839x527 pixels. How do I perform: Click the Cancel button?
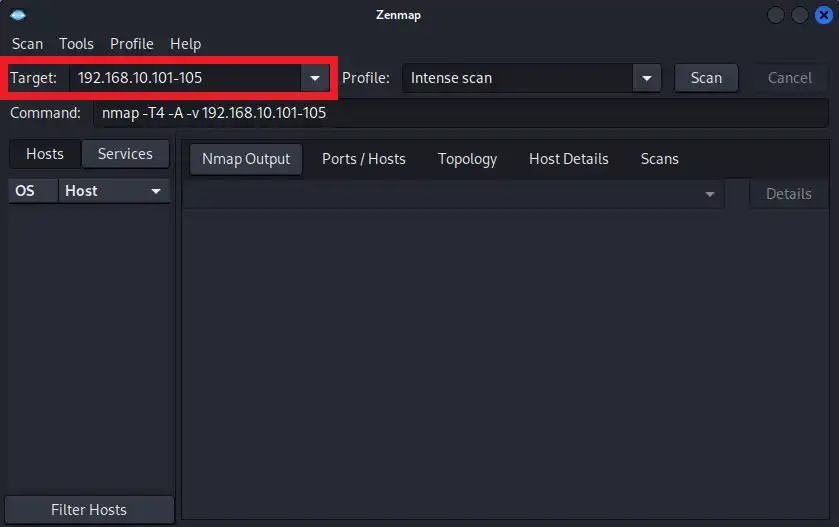click(790, 78)
